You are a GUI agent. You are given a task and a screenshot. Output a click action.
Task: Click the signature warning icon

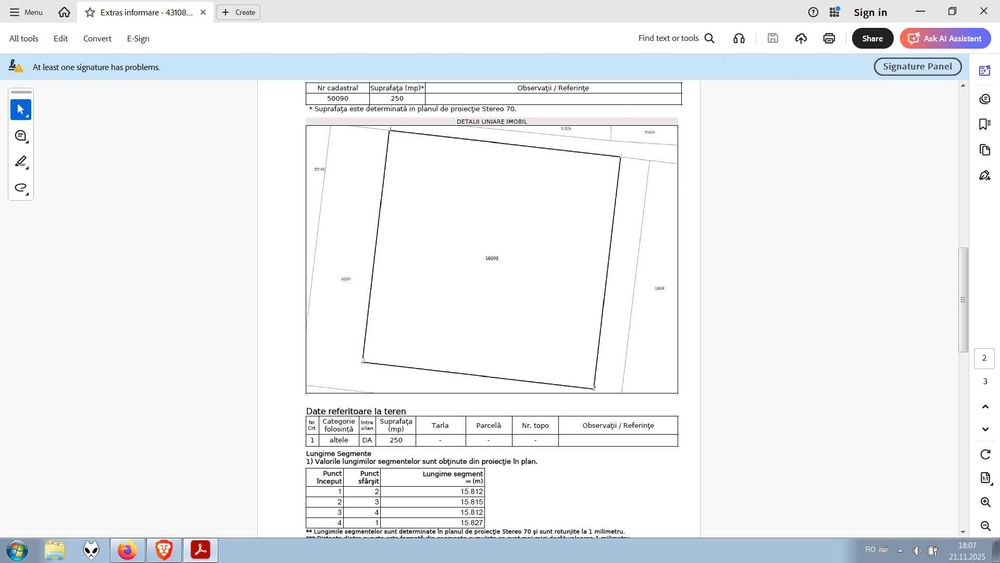tap(15, 66)
